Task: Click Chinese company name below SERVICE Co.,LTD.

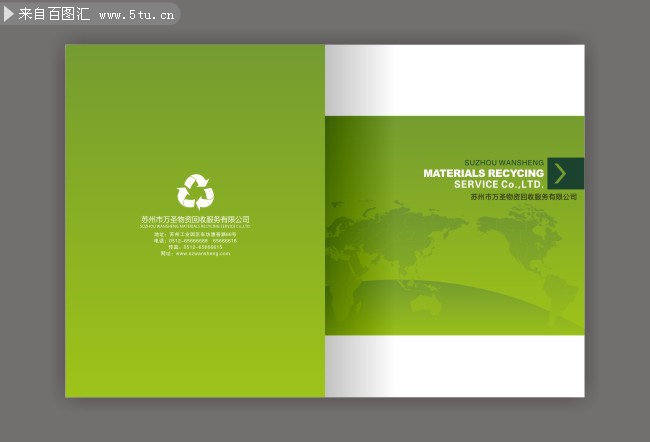Action: click(523, 197)
